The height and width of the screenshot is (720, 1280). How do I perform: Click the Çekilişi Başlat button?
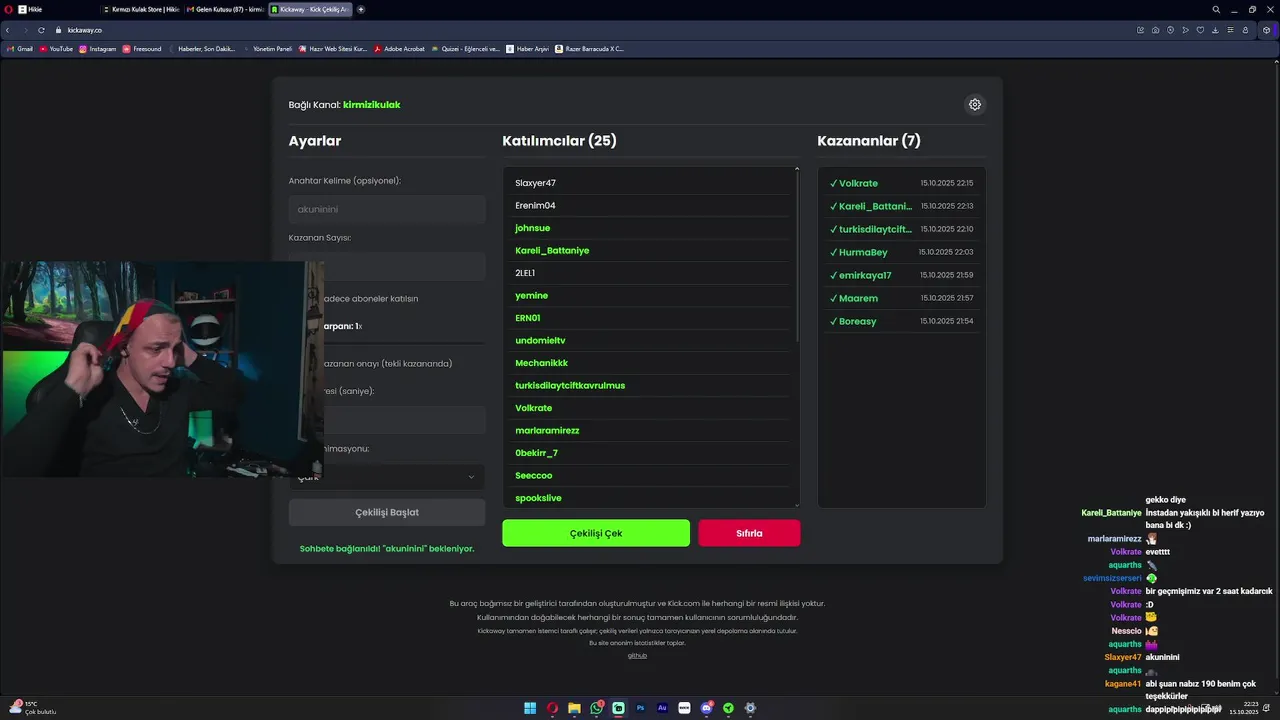click(387, 512)
